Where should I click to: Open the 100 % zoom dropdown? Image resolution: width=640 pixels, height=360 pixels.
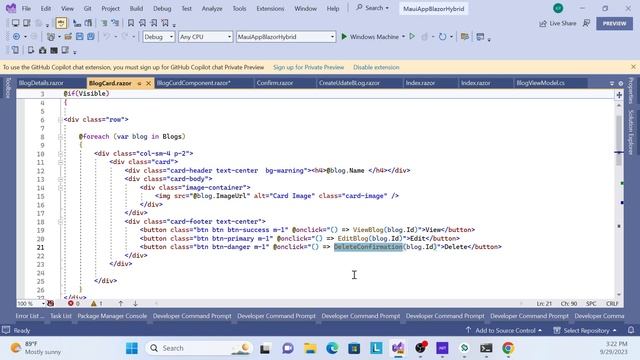click(x=31, y=303)
